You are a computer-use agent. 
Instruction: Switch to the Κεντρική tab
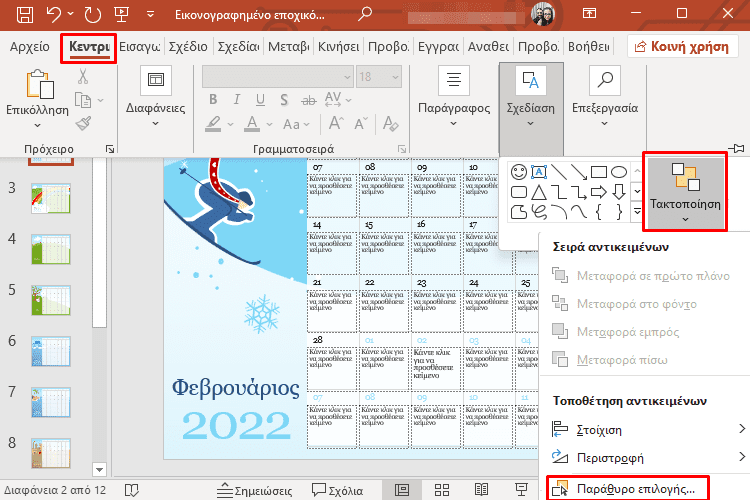[89, 46]
